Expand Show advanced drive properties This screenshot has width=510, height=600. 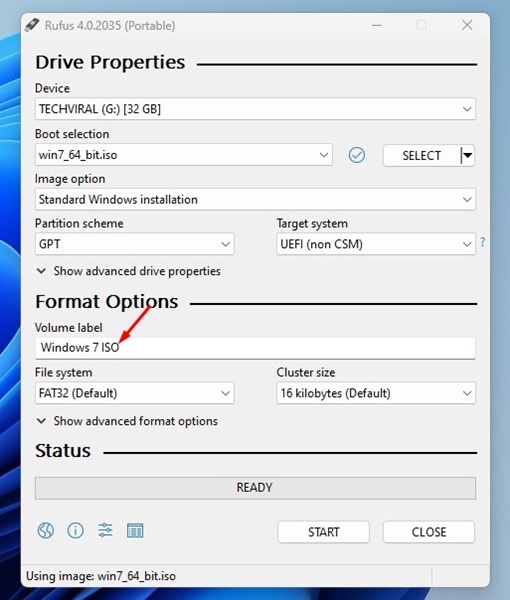point(129,271)
